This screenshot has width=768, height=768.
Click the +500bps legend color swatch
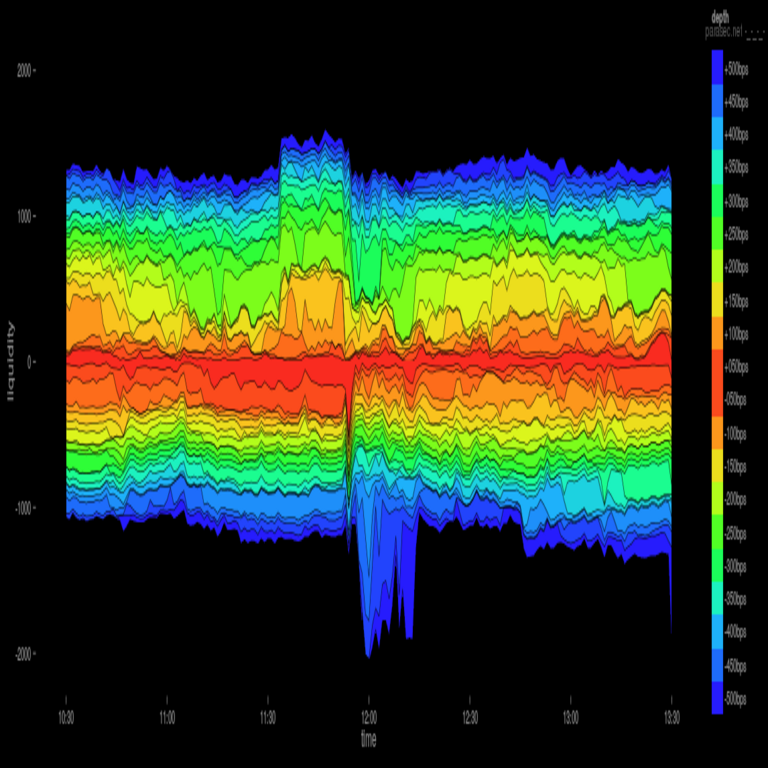[717, 67]
